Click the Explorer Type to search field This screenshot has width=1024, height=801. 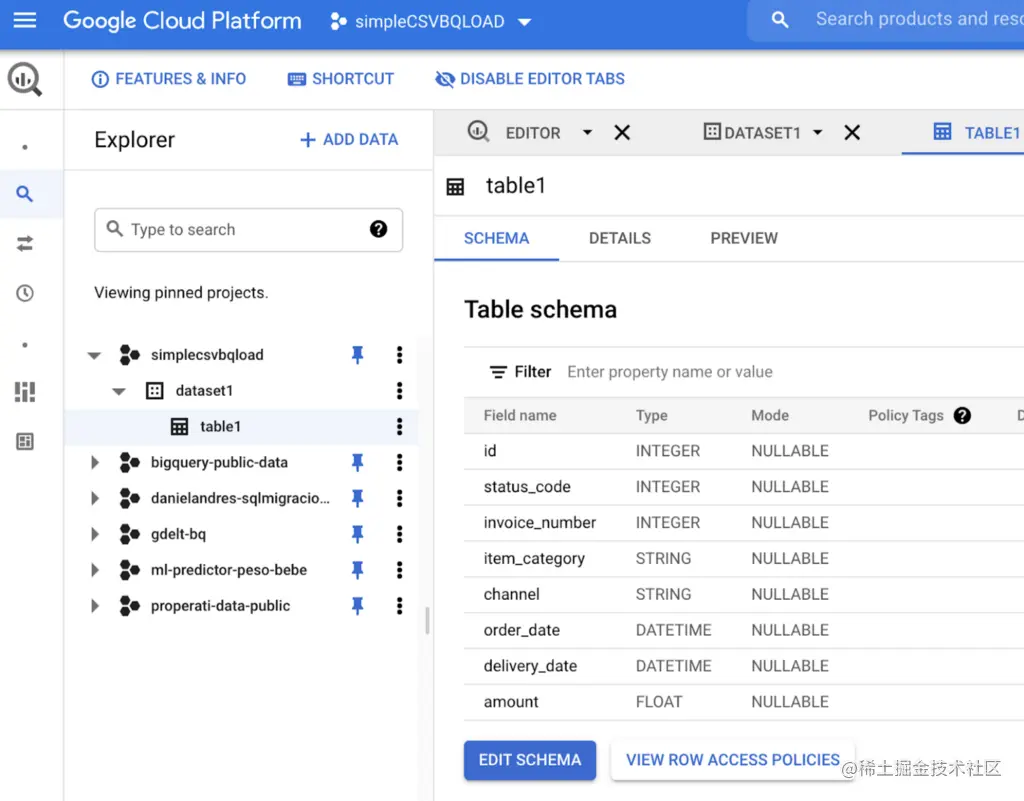(x=248, y=230)
